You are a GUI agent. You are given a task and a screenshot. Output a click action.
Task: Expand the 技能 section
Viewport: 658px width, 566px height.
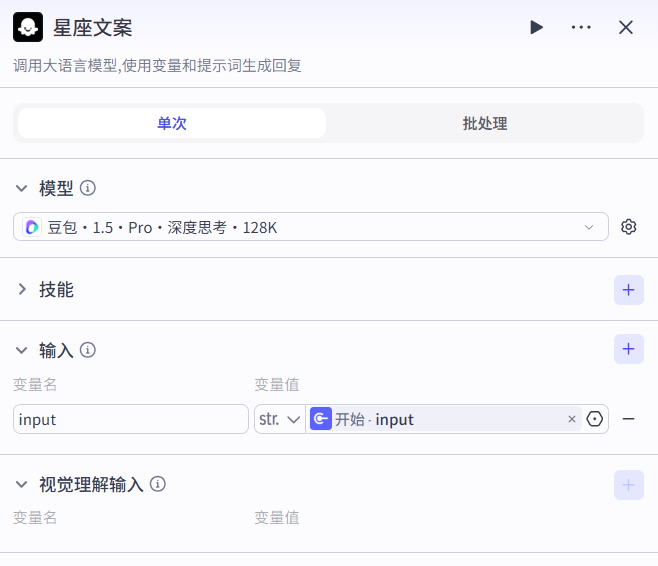[22, 290]
